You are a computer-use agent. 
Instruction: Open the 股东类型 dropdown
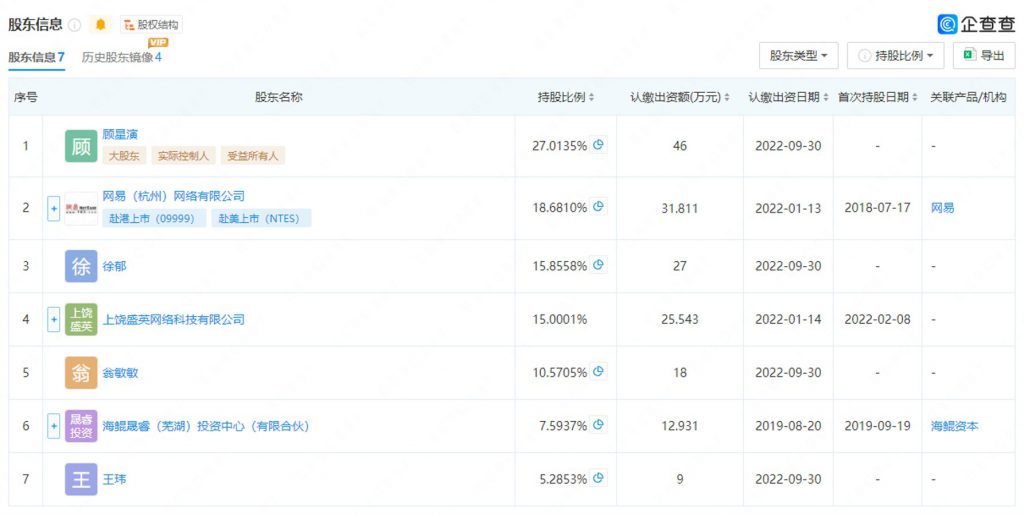pyautogui.click(x=798, y=55)
